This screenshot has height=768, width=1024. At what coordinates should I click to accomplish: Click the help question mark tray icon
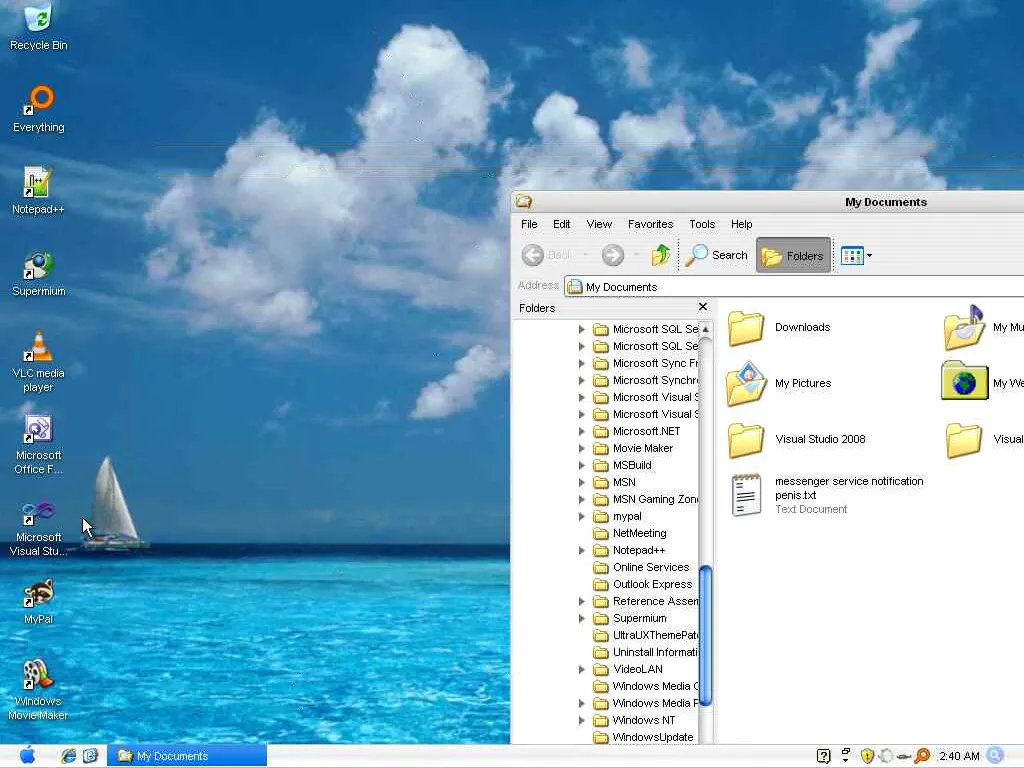coord(824,756)
